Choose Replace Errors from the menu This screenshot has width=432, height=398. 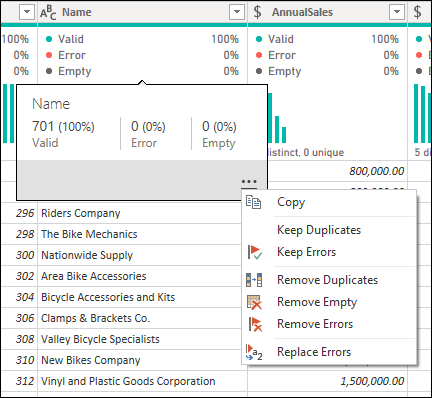[x=329, y=352]
